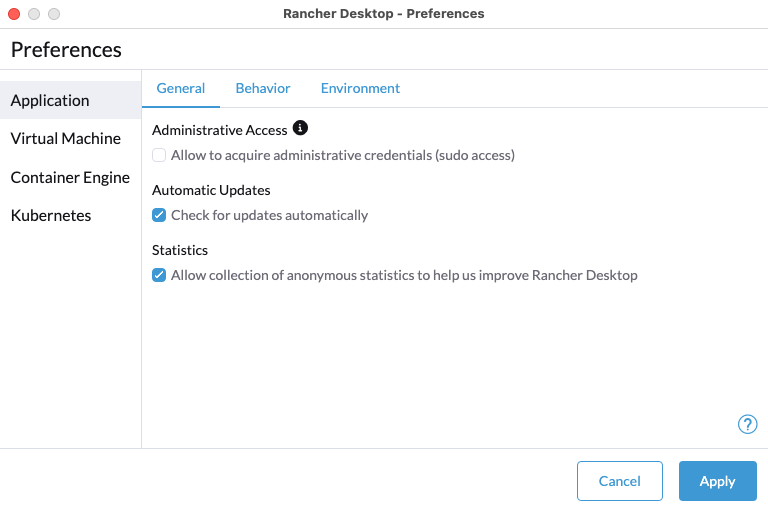Select Application in the sidebar

50,100
